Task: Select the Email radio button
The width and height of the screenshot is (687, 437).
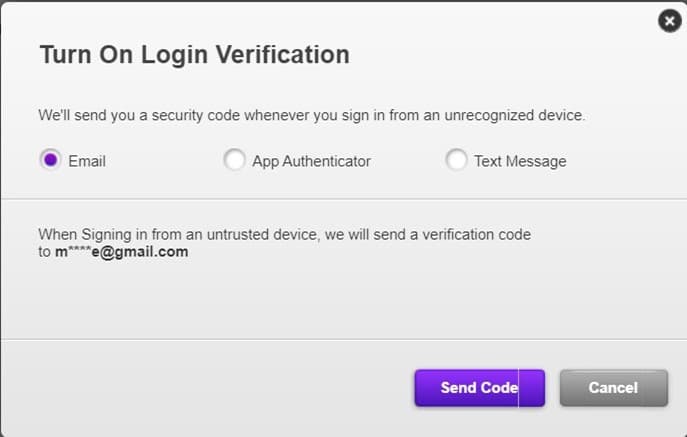Action: pos(50,160)
